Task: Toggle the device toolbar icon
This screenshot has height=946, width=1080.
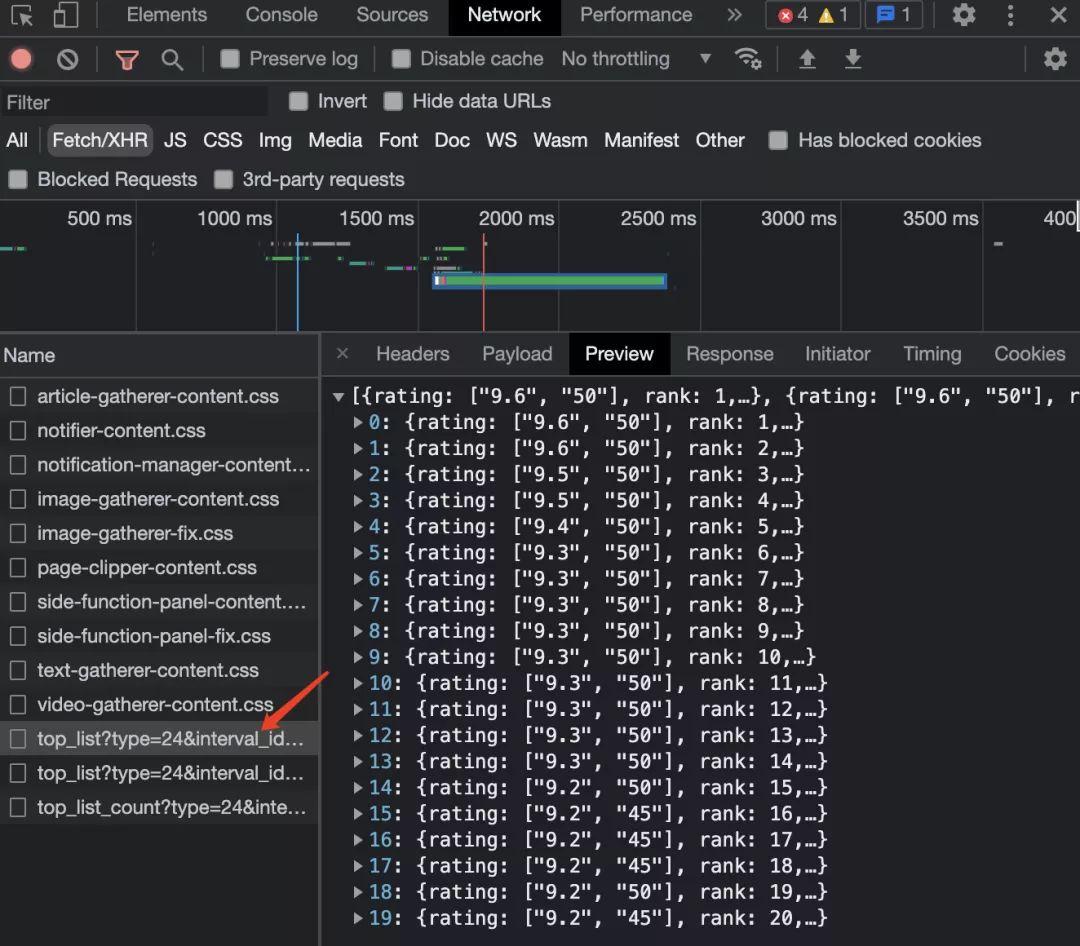Action: click(65, 15)
